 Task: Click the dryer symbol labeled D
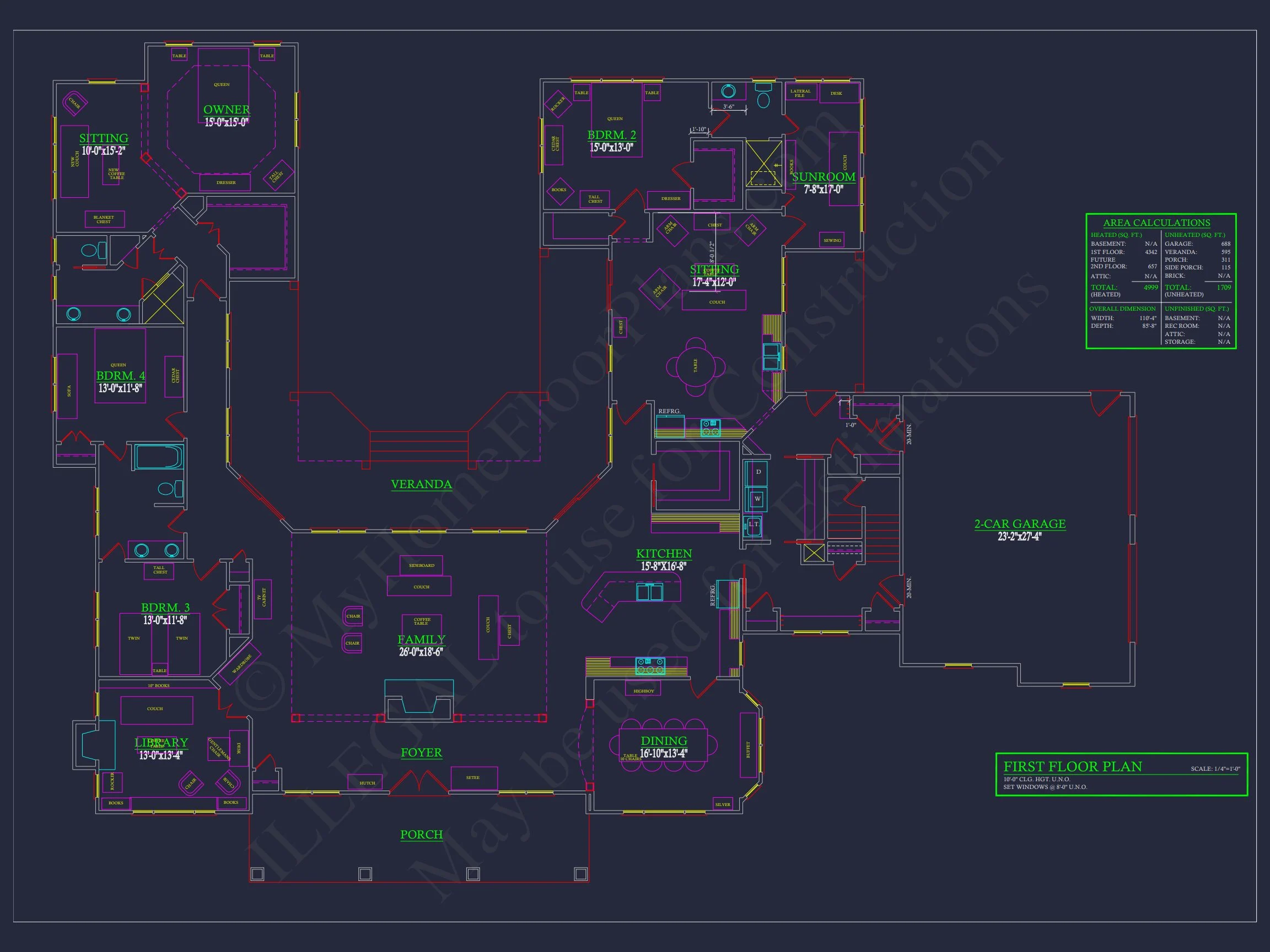pyautogui.click(x=757, y=472)
